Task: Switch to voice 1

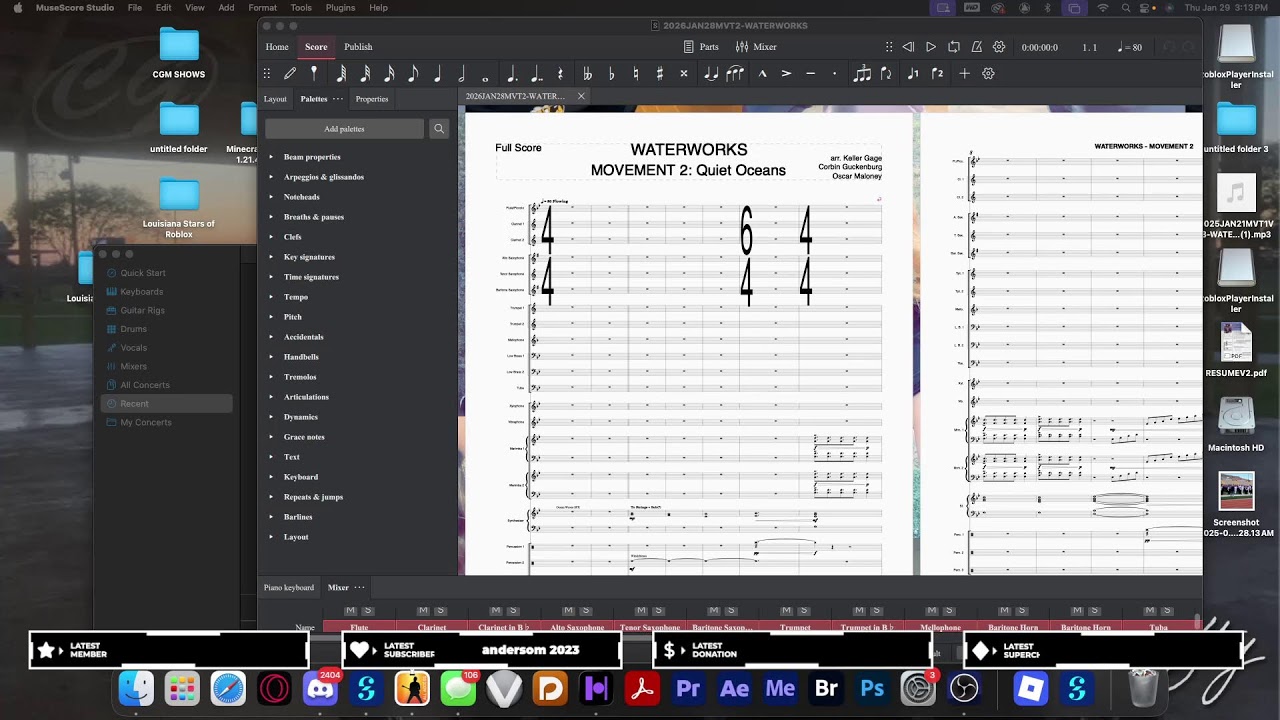Action: [913, 73]
